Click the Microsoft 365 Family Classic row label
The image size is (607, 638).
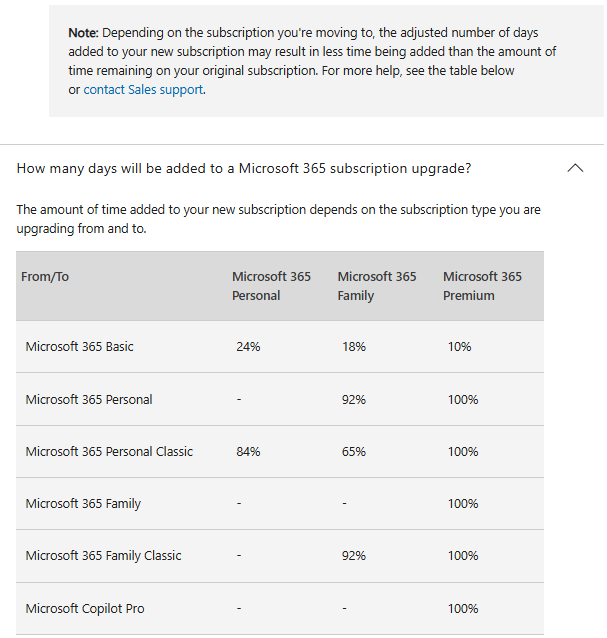pos(103,556)
